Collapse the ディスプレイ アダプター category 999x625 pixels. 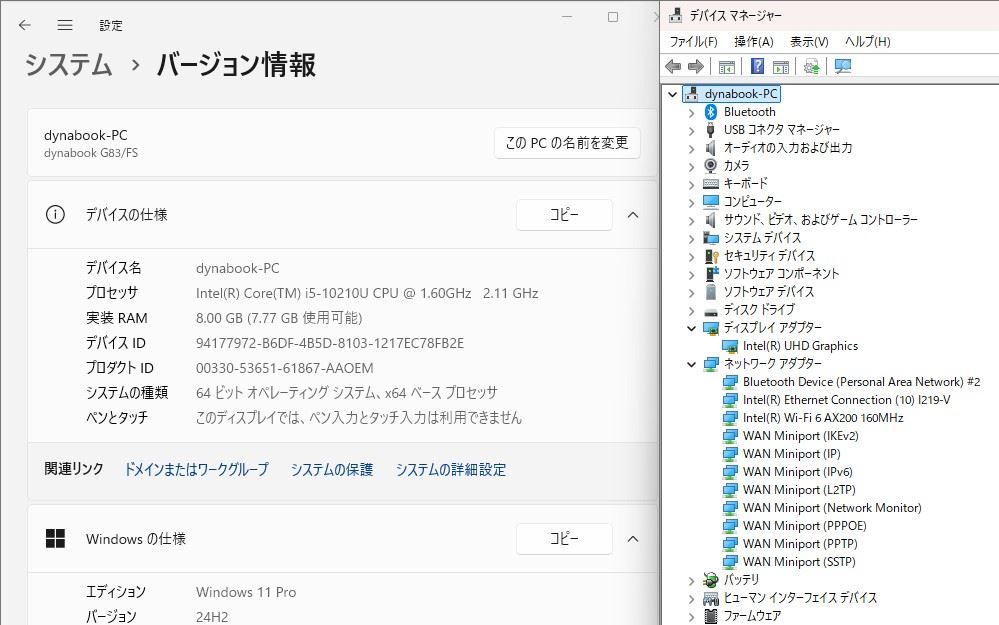pos(692,328)
